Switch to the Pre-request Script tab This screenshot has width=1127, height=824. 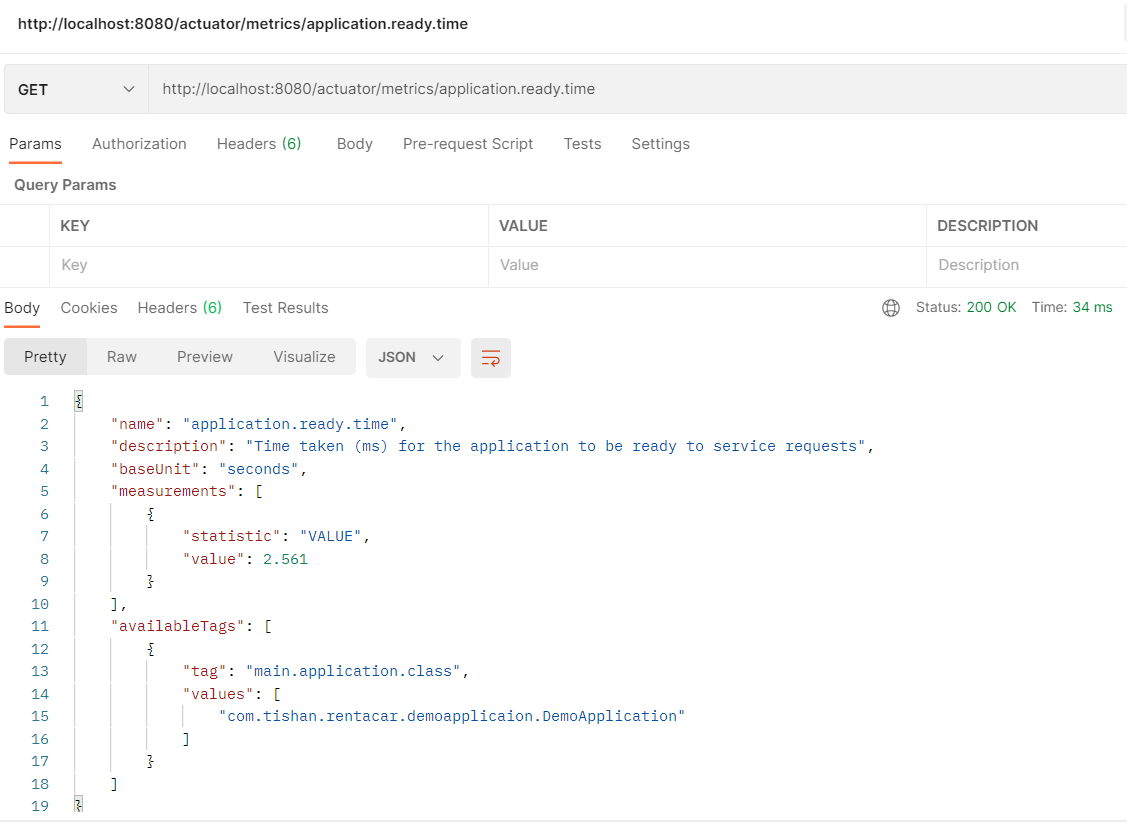point(468,144)
